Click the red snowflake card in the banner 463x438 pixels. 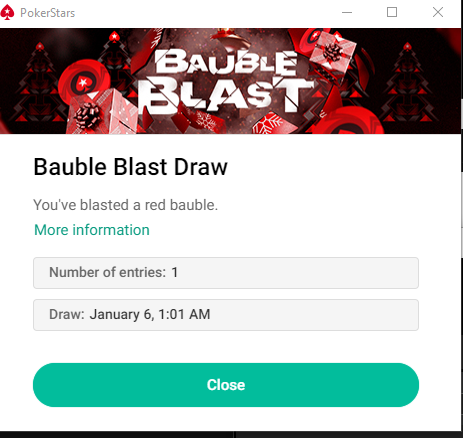(x=273, y=124)
